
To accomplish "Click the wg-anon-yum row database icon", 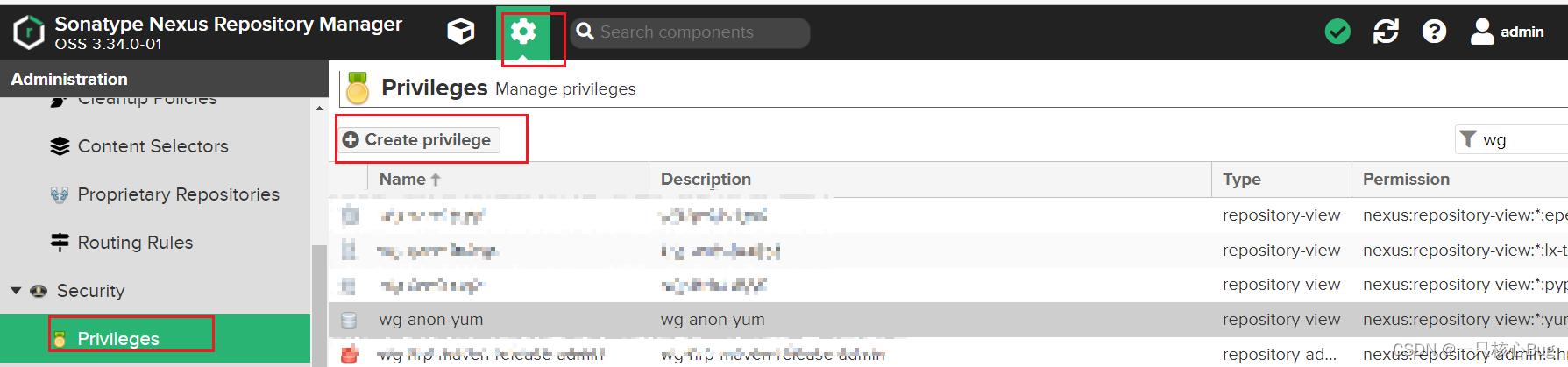I will [x=349, y=321].
